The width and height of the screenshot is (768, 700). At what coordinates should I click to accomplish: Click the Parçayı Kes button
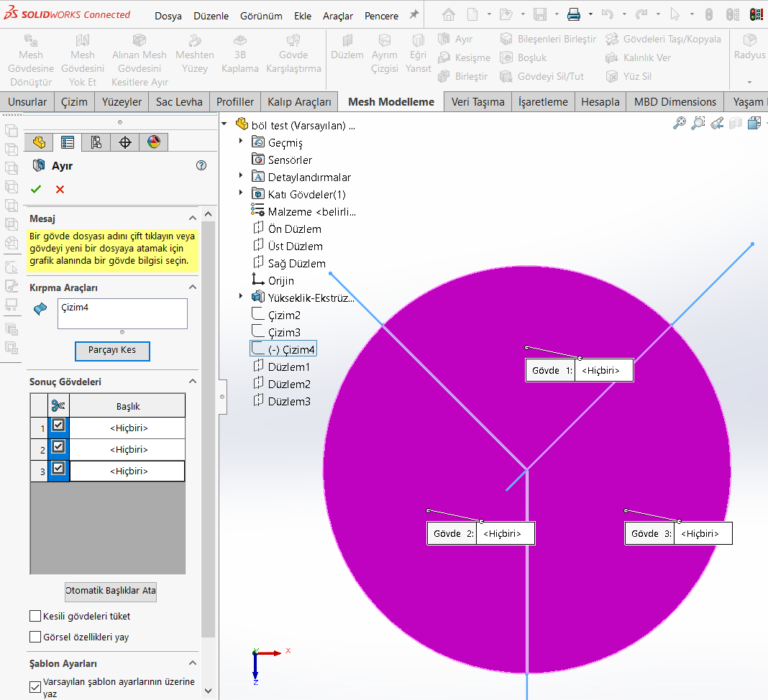112,350
